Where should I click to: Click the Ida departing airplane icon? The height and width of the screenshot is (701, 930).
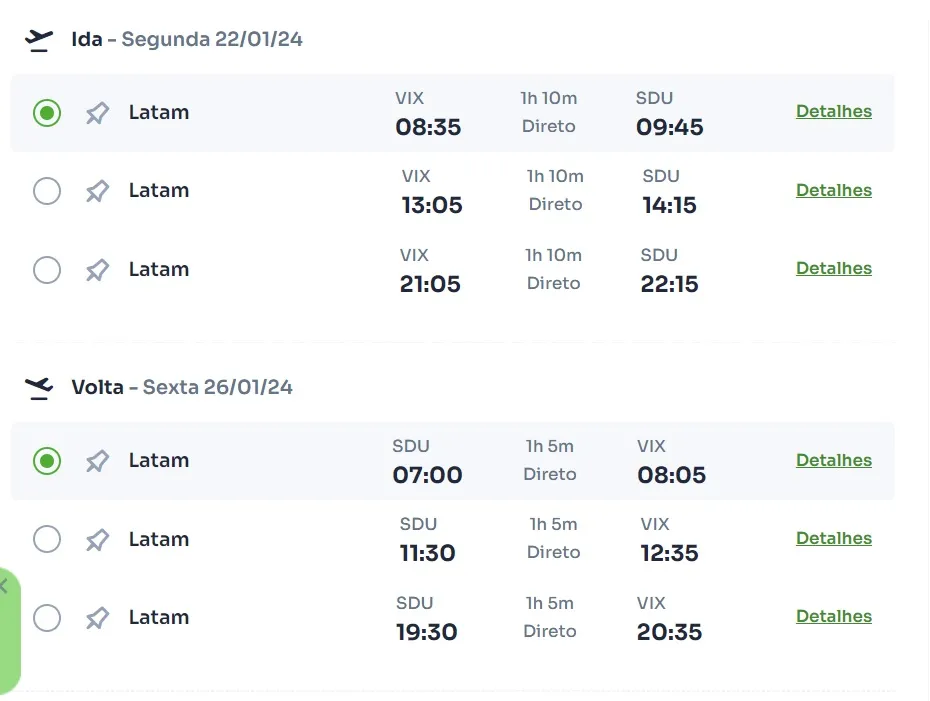[x=39, y=40]
